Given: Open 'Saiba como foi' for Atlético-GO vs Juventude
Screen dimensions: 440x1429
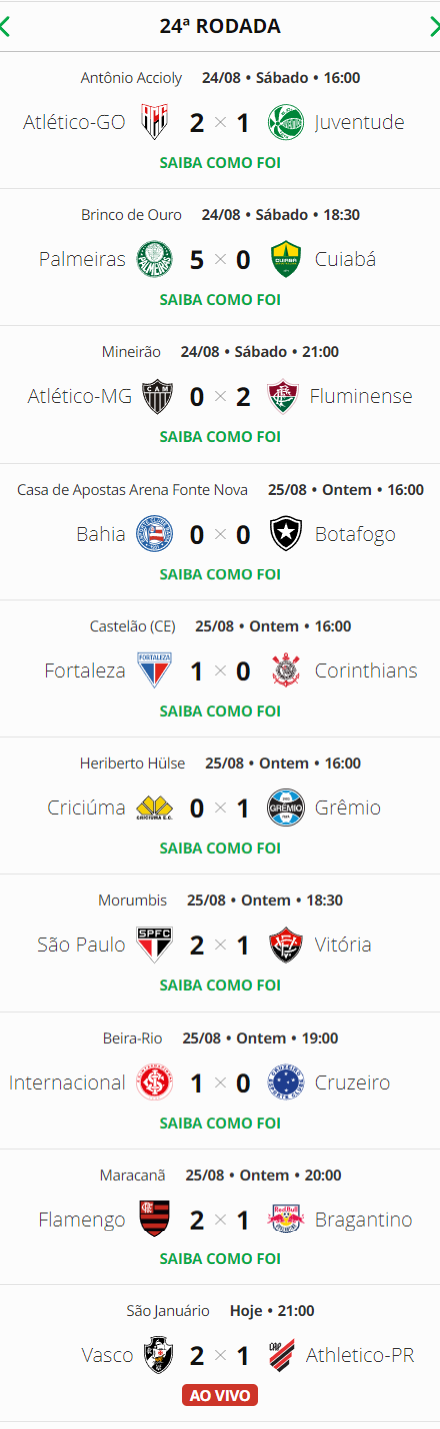Looking at the screenshot, I should click(220, 162).
